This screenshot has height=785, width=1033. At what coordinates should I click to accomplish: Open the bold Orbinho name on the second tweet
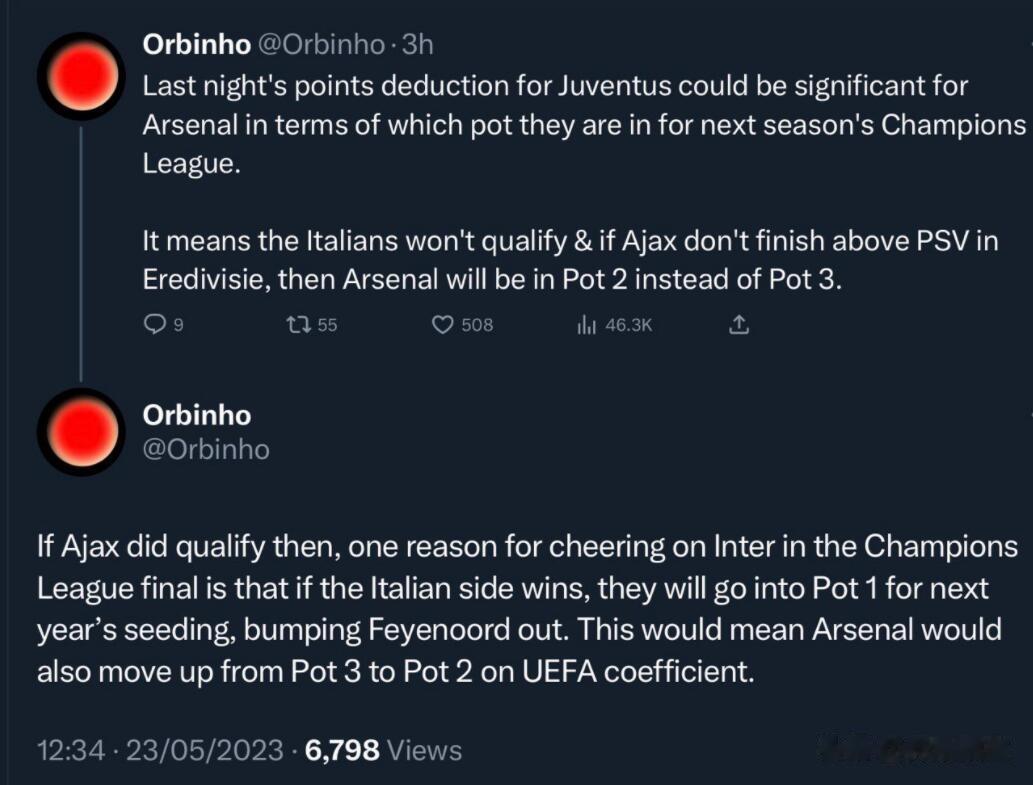pos(196,416)
